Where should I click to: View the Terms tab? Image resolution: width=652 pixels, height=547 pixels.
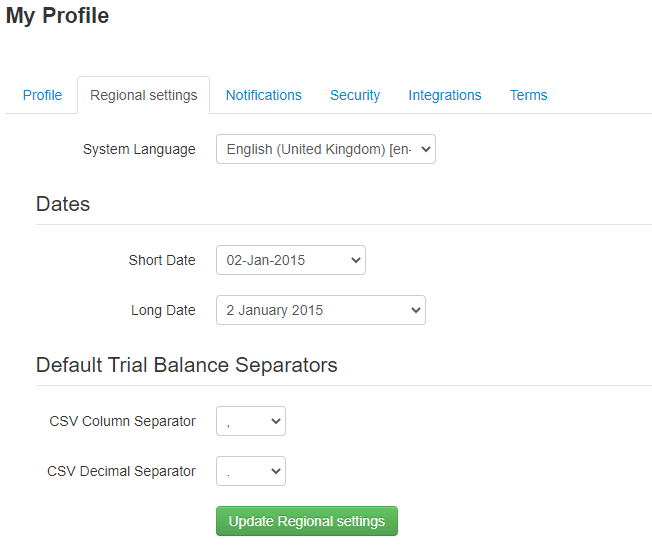pyautogui.click(x=528, y=95)
